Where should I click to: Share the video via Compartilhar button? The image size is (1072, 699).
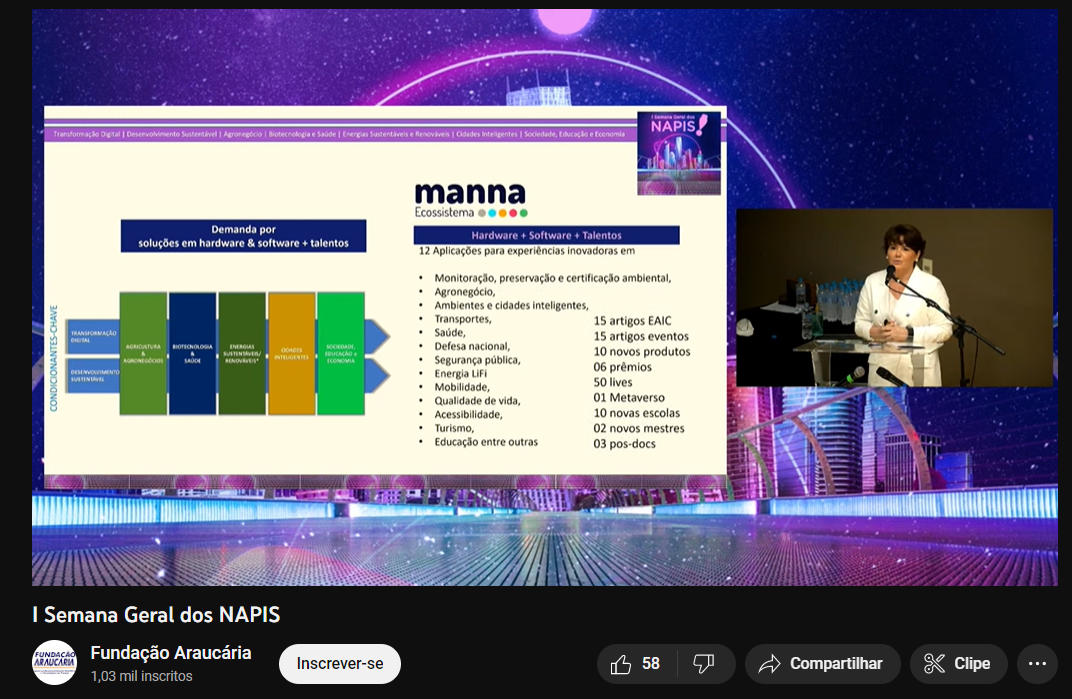[x=822, y=663]
